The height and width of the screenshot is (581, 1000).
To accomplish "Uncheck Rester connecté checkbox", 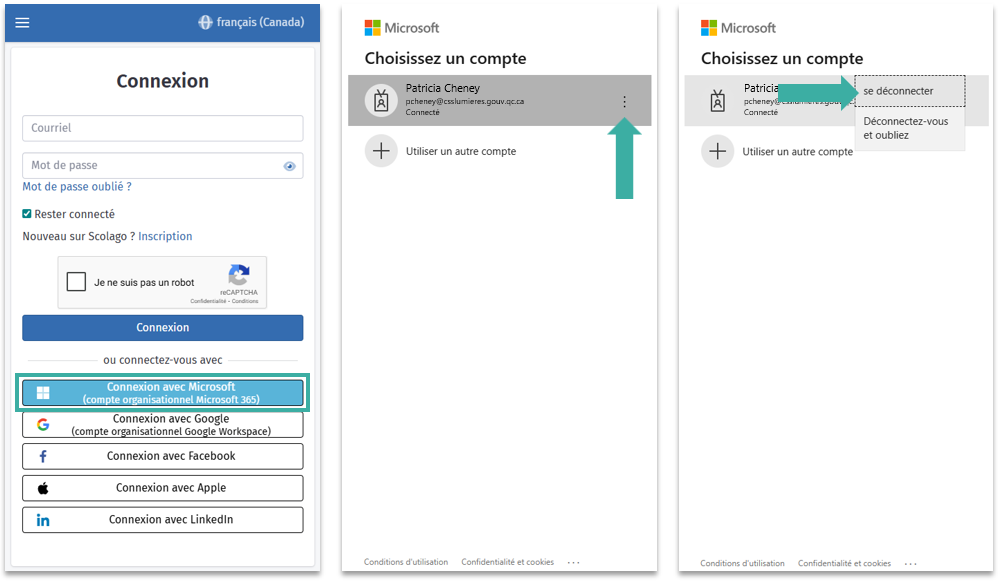I will (x=27, y=214).
